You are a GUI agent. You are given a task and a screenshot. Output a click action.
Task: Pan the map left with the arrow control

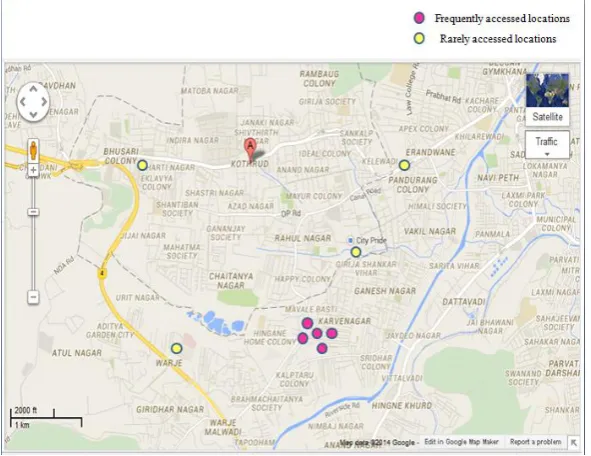pyautogui.click(x=22, y=102)
